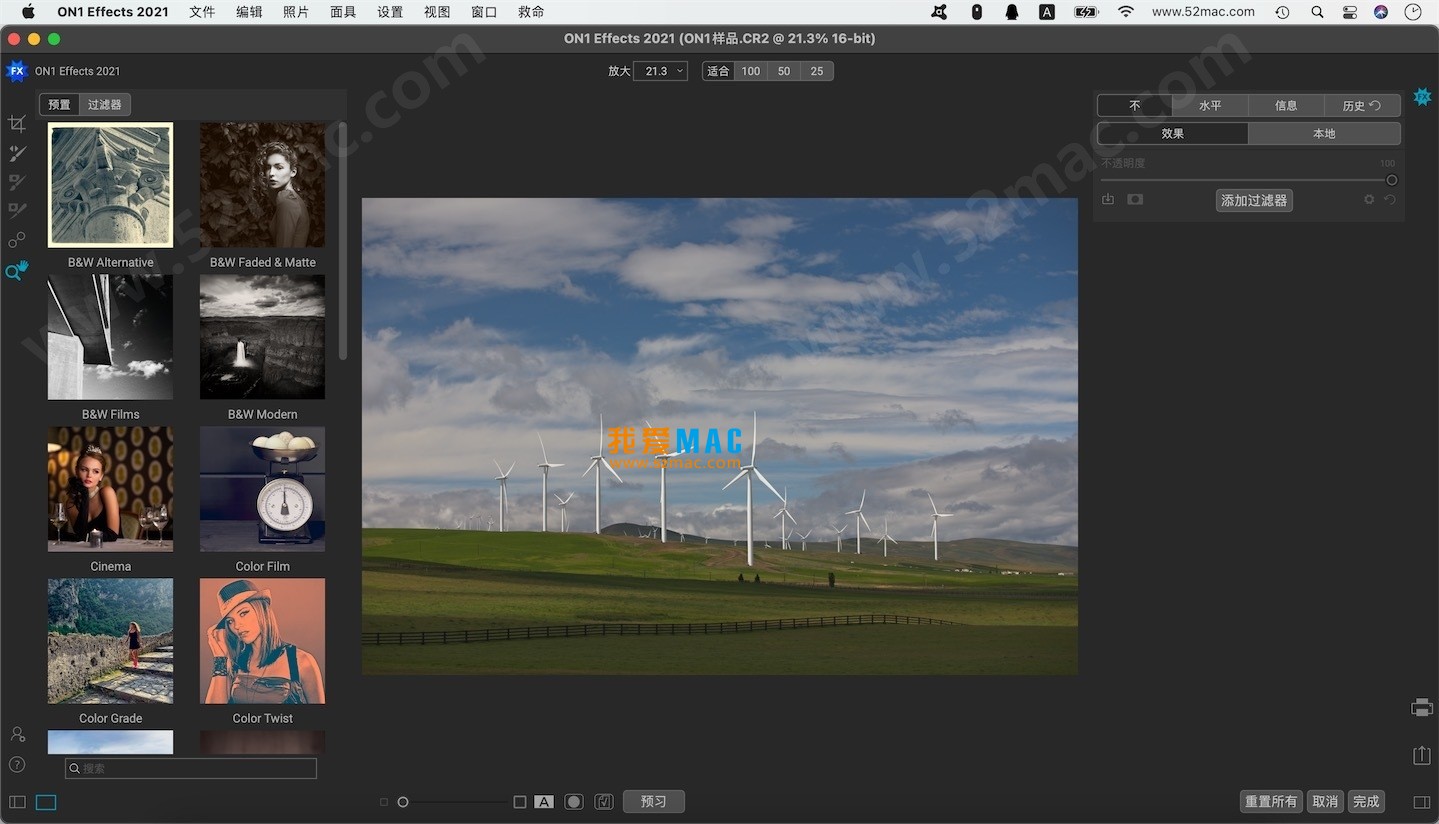Click the blue FX Effects module icon

[1422, 97]
